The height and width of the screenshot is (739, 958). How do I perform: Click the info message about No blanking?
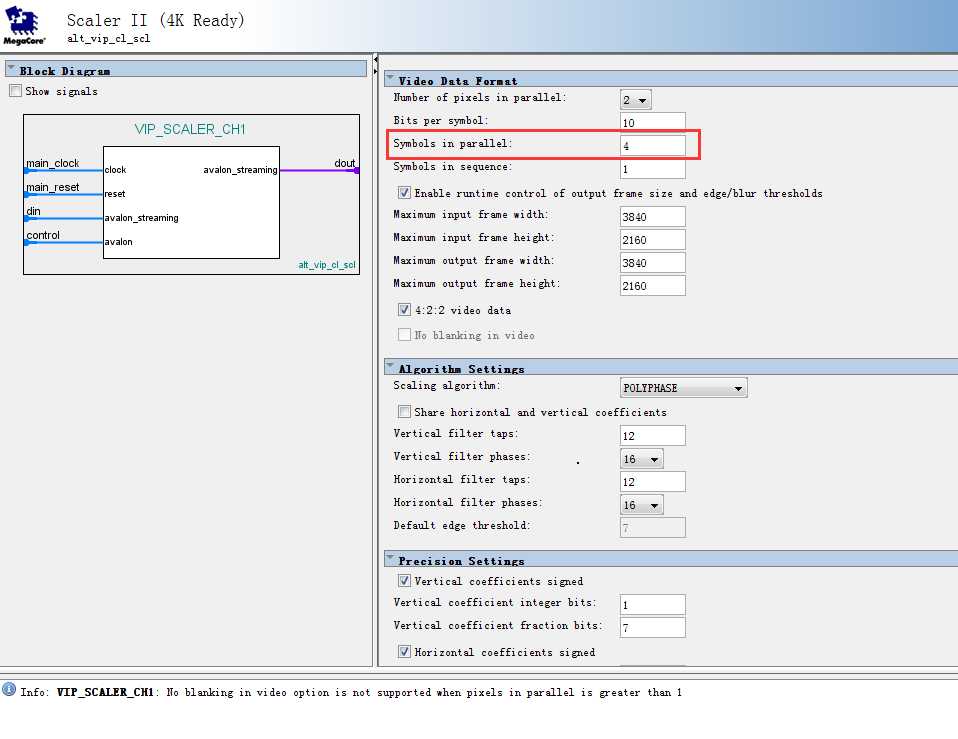click(x=351, y=692)
